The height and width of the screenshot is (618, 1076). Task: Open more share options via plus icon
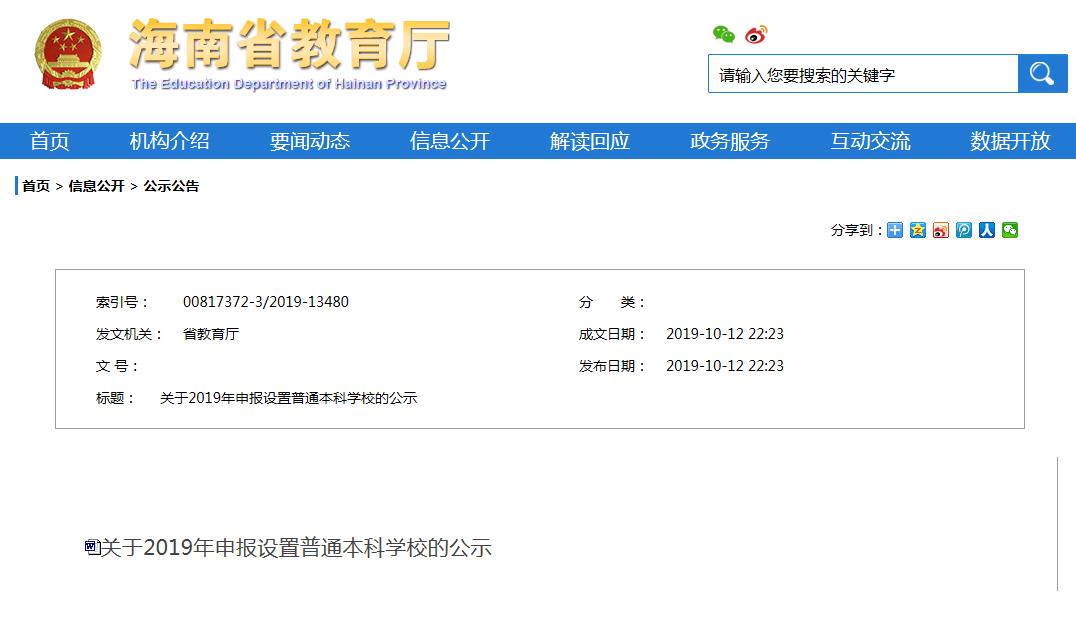coord(892,230)
